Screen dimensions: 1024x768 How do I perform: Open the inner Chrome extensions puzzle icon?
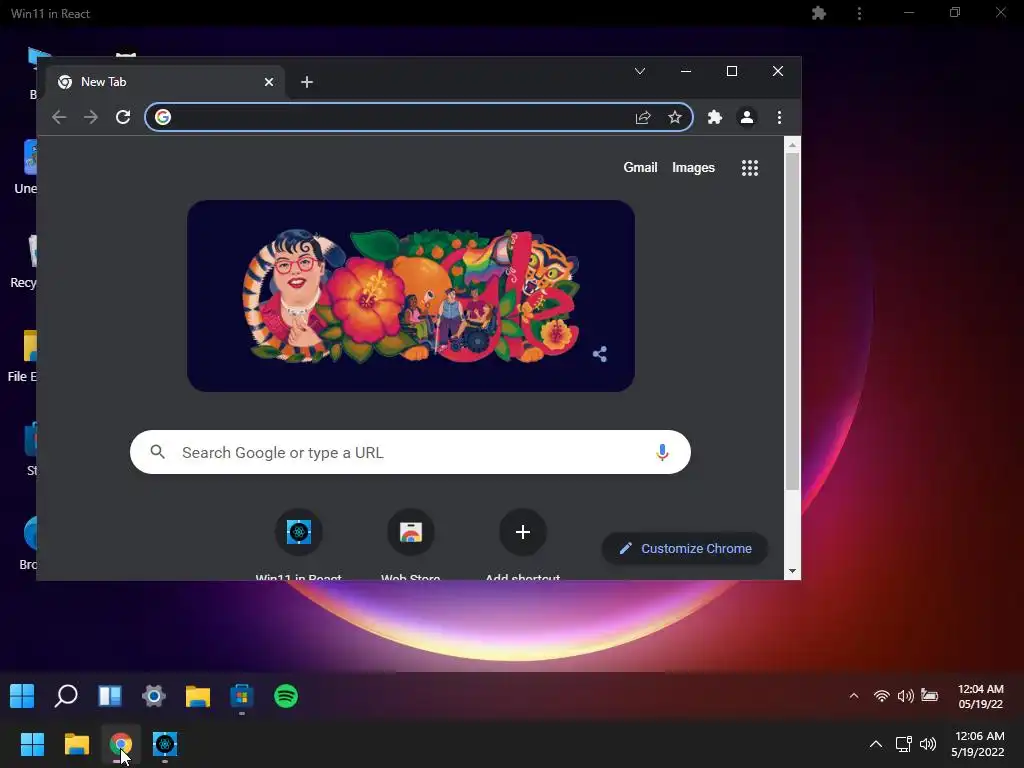(x=715, y=117)
